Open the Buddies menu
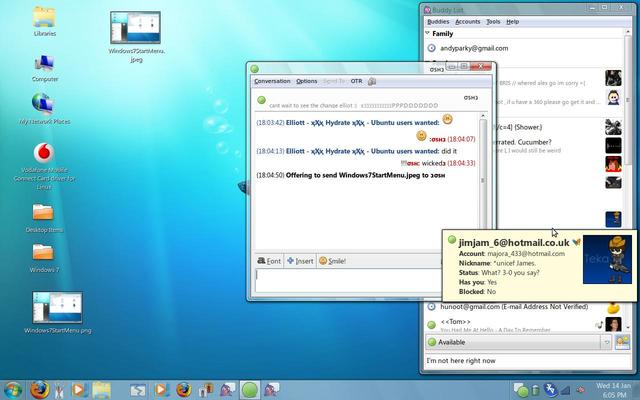This screenshot has width=640, height=400. (x=438, y=22)
